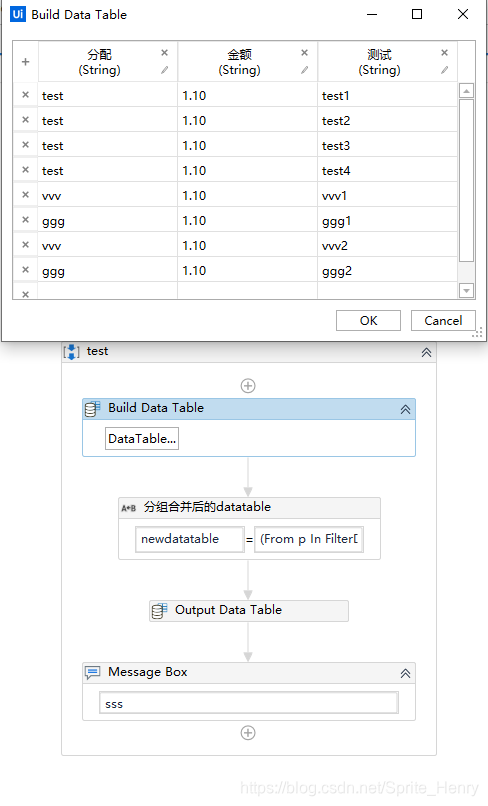Select the test4 cell
The width and height of the screenshot is (488, 806).
[x=387, y=170]
